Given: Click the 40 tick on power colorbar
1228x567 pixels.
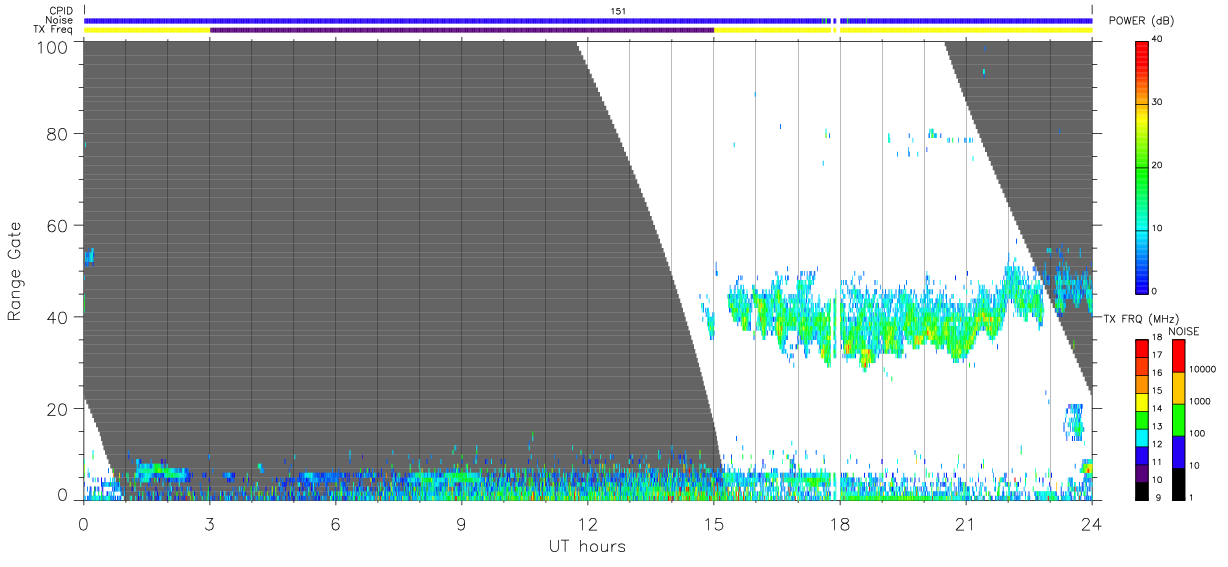Looking at the screenshot, I should [1158, 40].
